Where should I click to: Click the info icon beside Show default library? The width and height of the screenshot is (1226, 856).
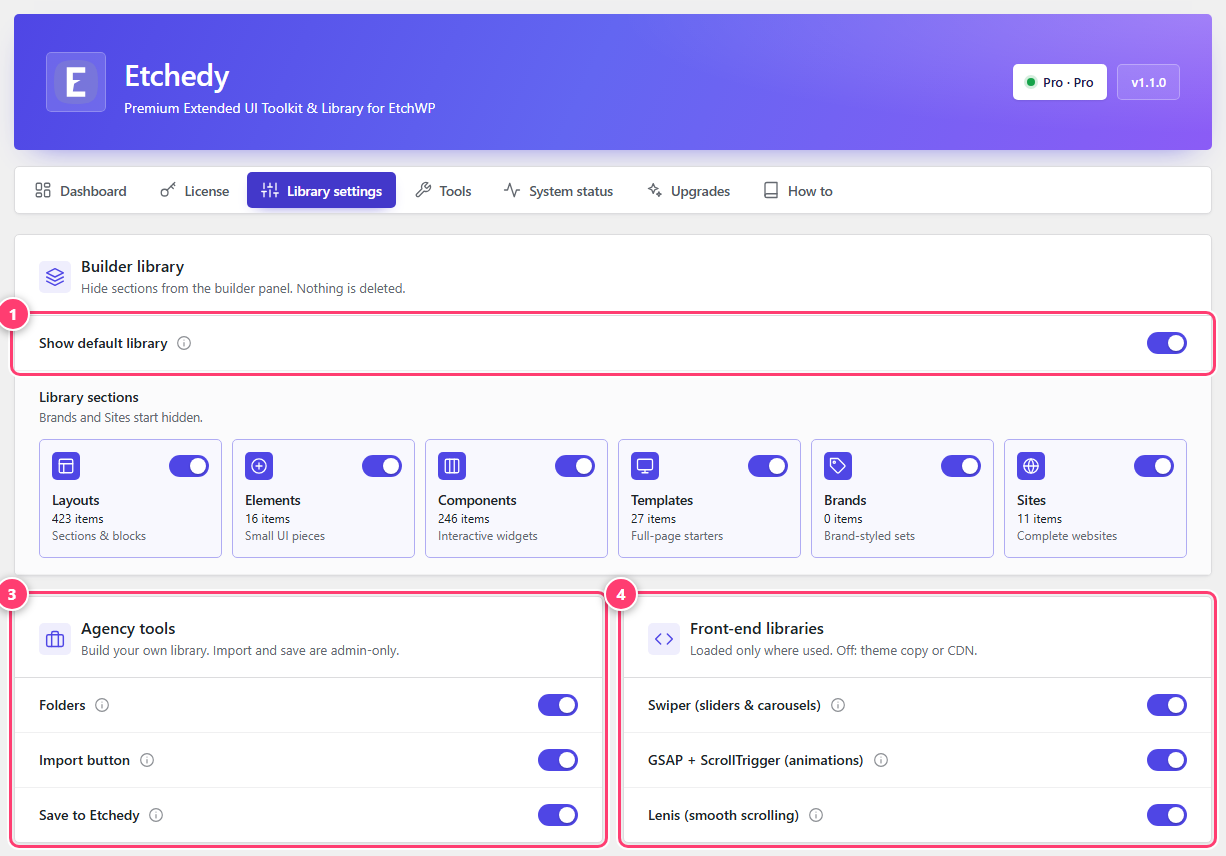184,343
